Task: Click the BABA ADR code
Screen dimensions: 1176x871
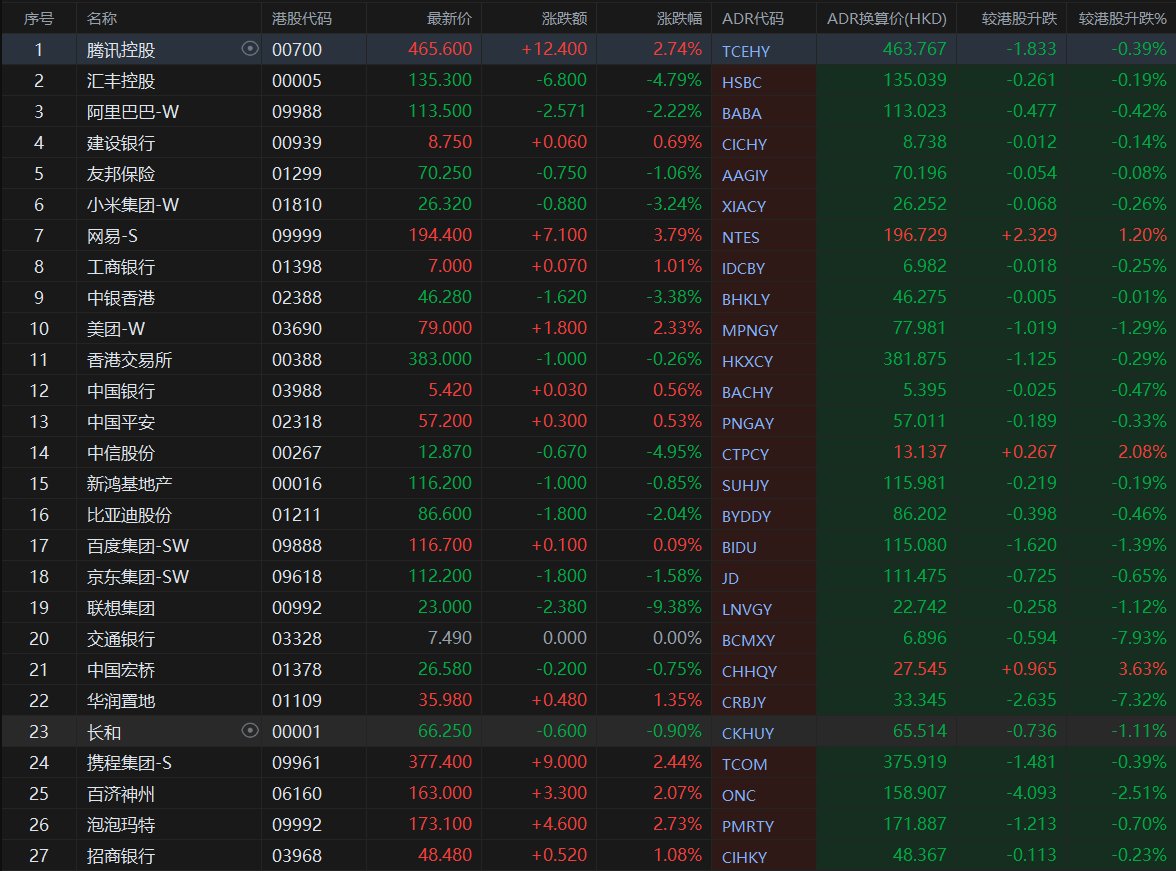Action: click(741, 113)
